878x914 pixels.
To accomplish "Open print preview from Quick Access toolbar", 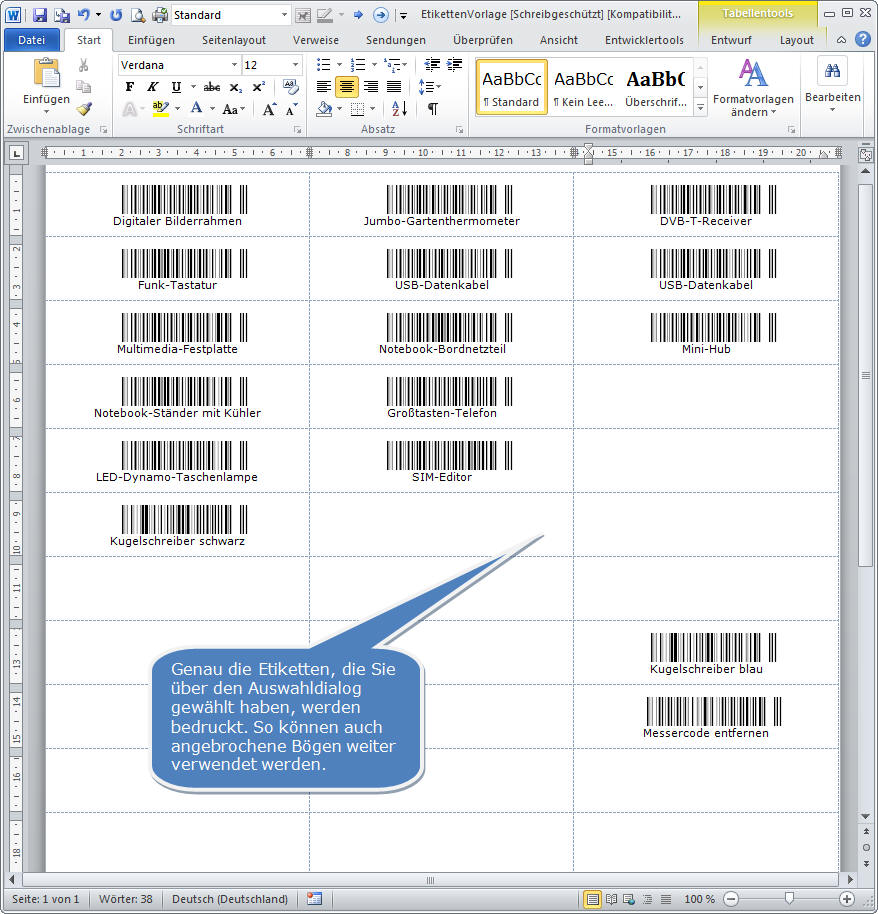I will [x=138, y=15].
